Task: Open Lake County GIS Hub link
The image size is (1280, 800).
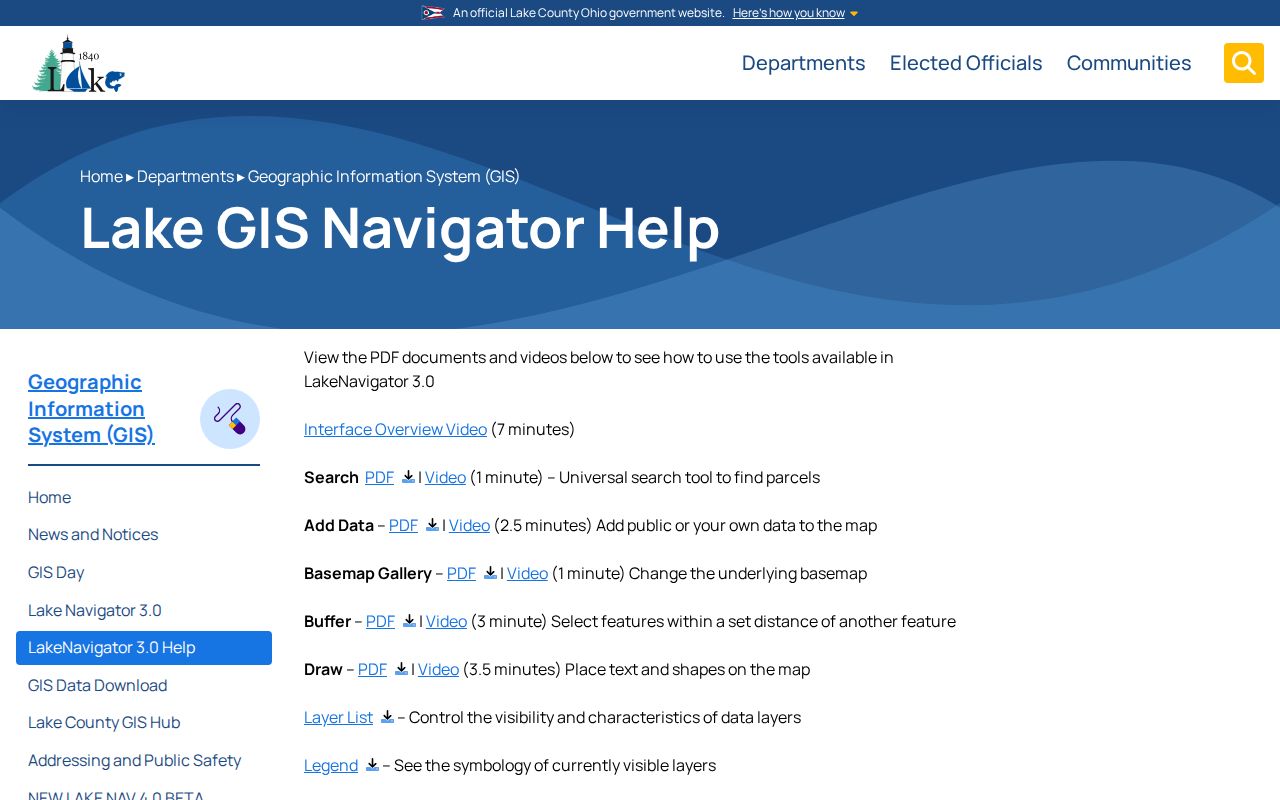Action: tap(104, 723)
